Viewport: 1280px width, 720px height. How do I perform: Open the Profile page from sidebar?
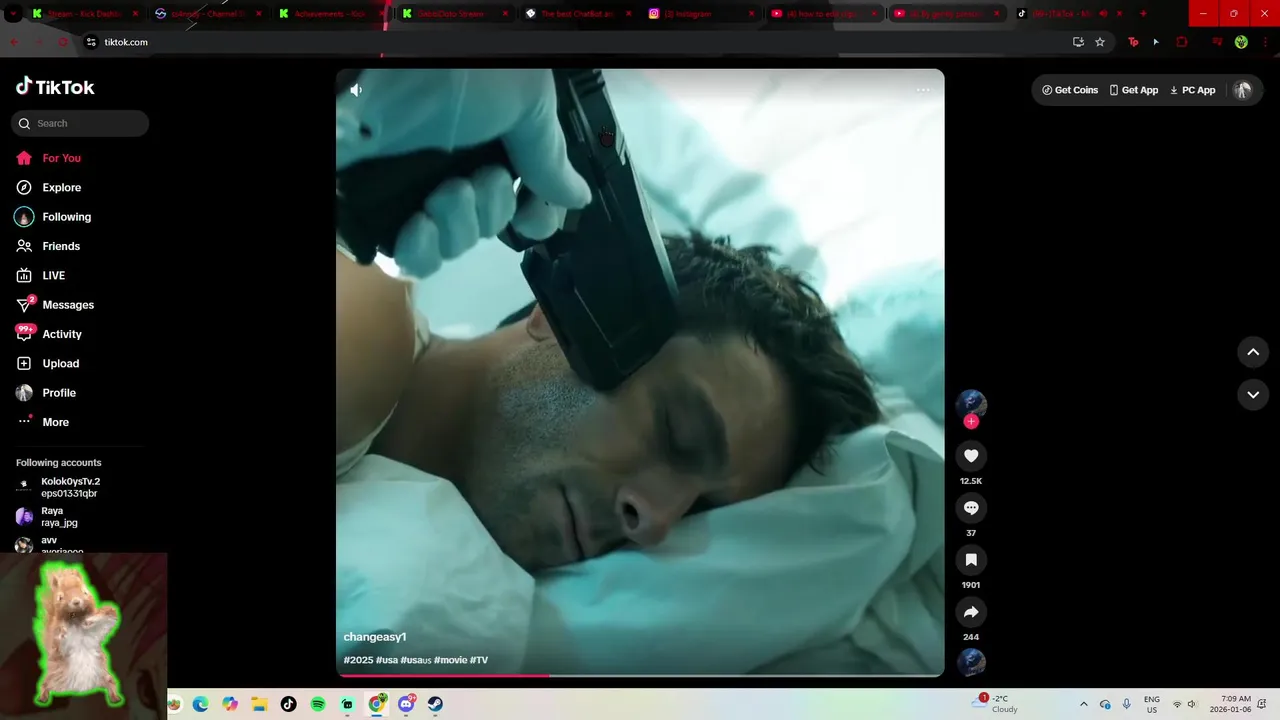pyautogui.click(x=46, y=393)
